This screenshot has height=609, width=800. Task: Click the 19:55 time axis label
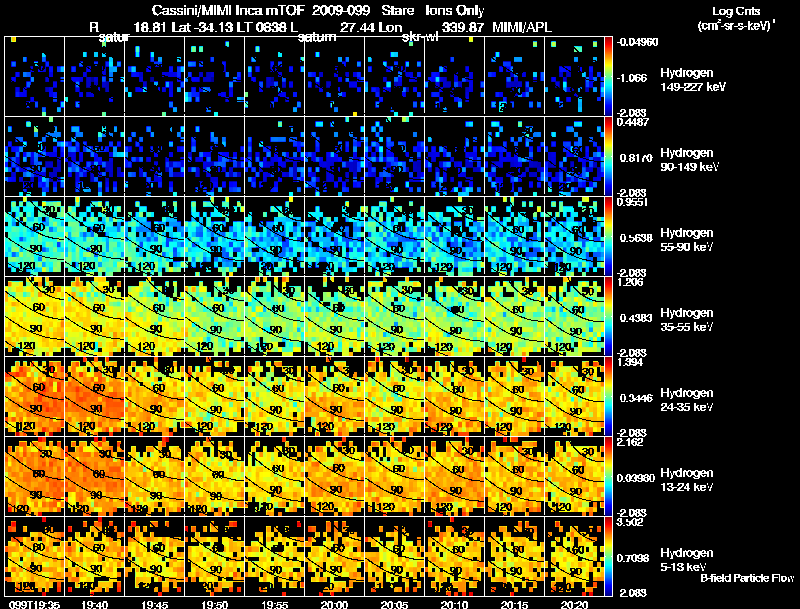(274, 604)
